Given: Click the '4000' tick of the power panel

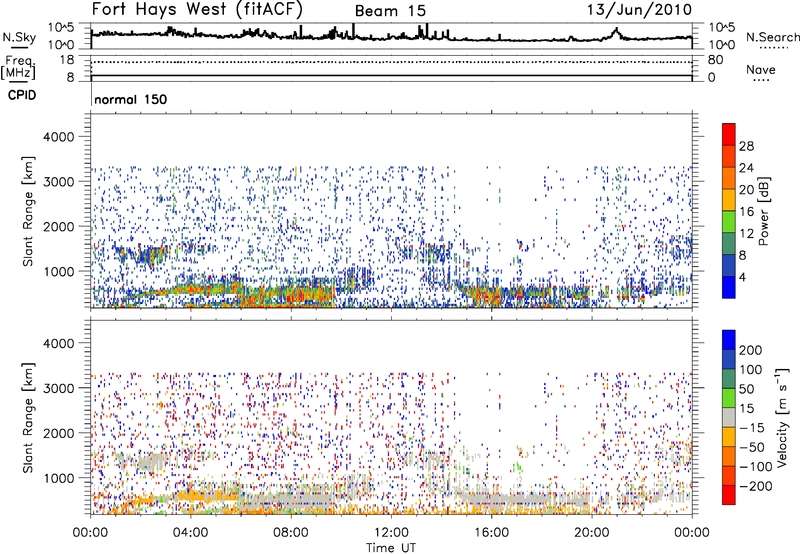Looking at the screenshot, I should tap(58, 137).
